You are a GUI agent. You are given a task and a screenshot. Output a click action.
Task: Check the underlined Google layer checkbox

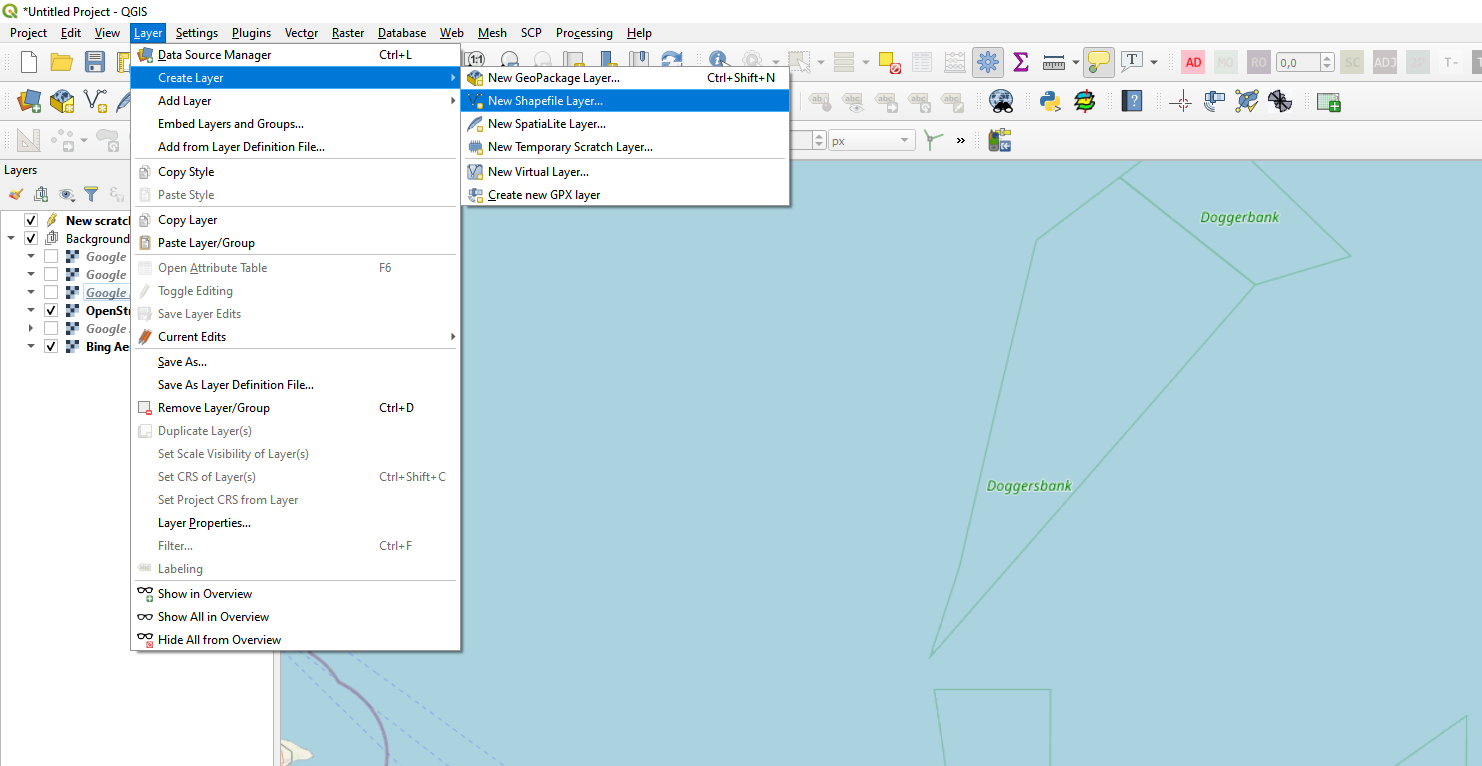pos(51,292)
